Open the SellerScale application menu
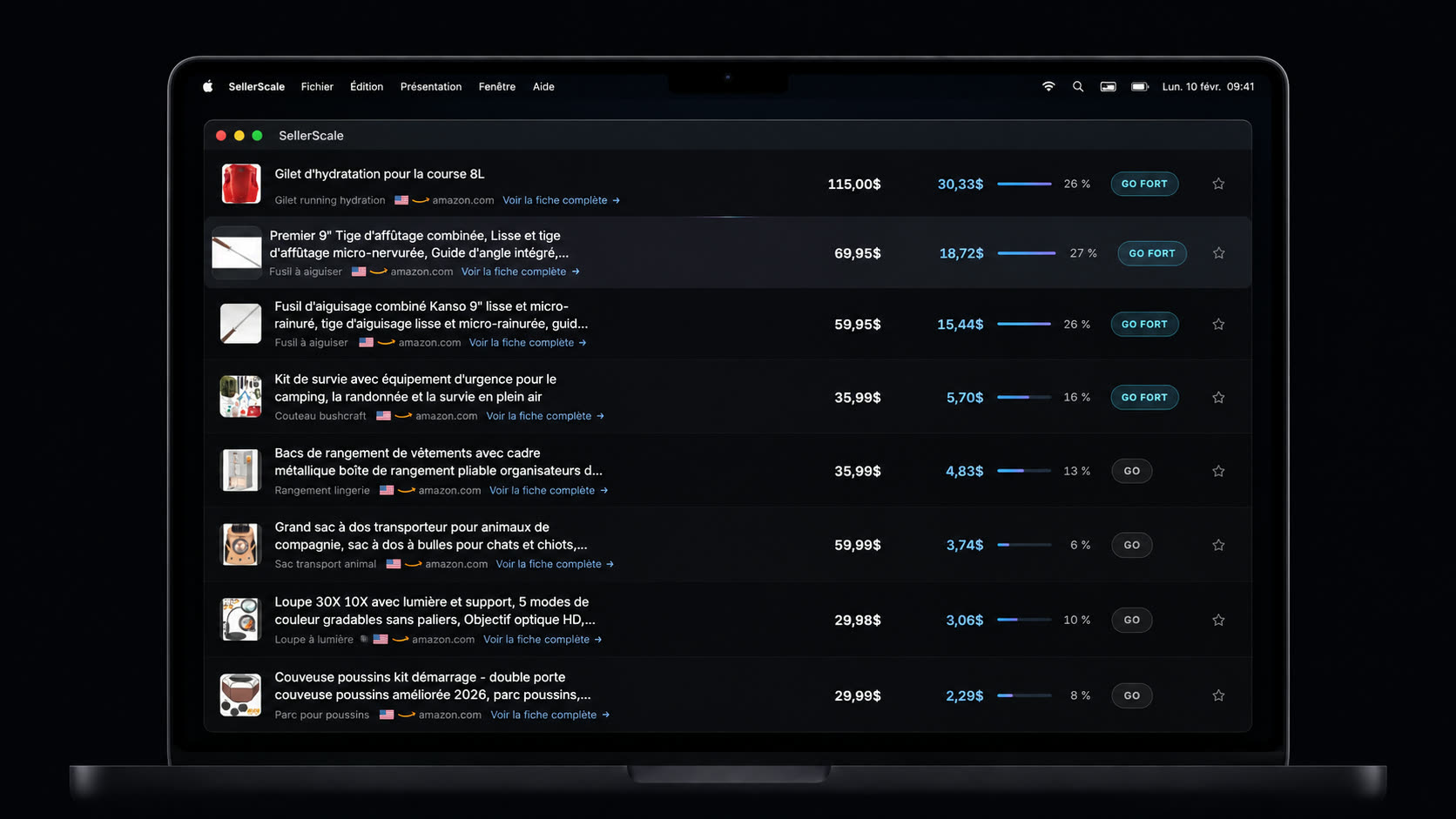Image resolution: width=1456 pixels, height=819 pixels. 257,86
